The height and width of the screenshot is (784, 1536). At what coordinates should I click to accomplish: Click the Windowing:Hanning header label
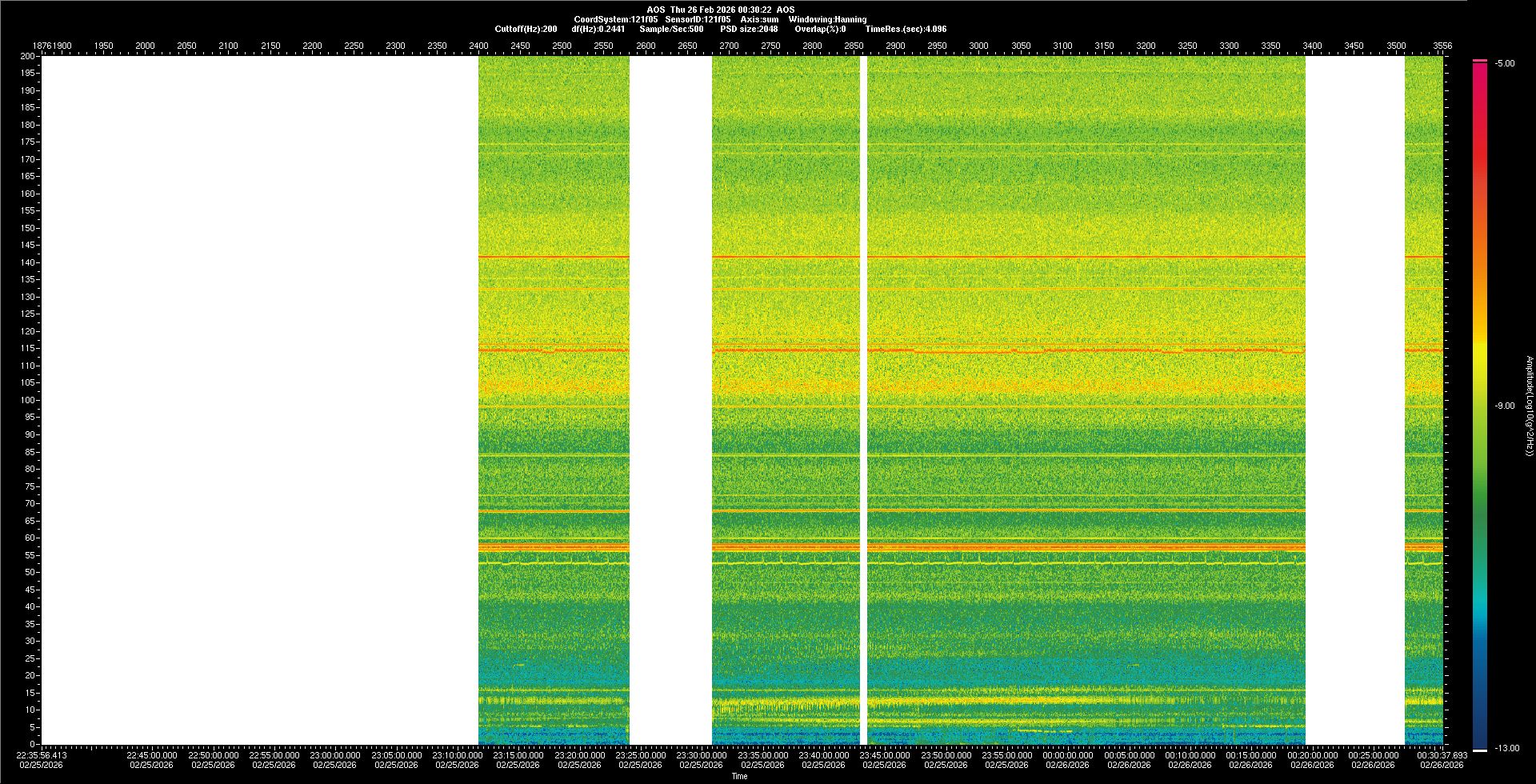[827, 19]
